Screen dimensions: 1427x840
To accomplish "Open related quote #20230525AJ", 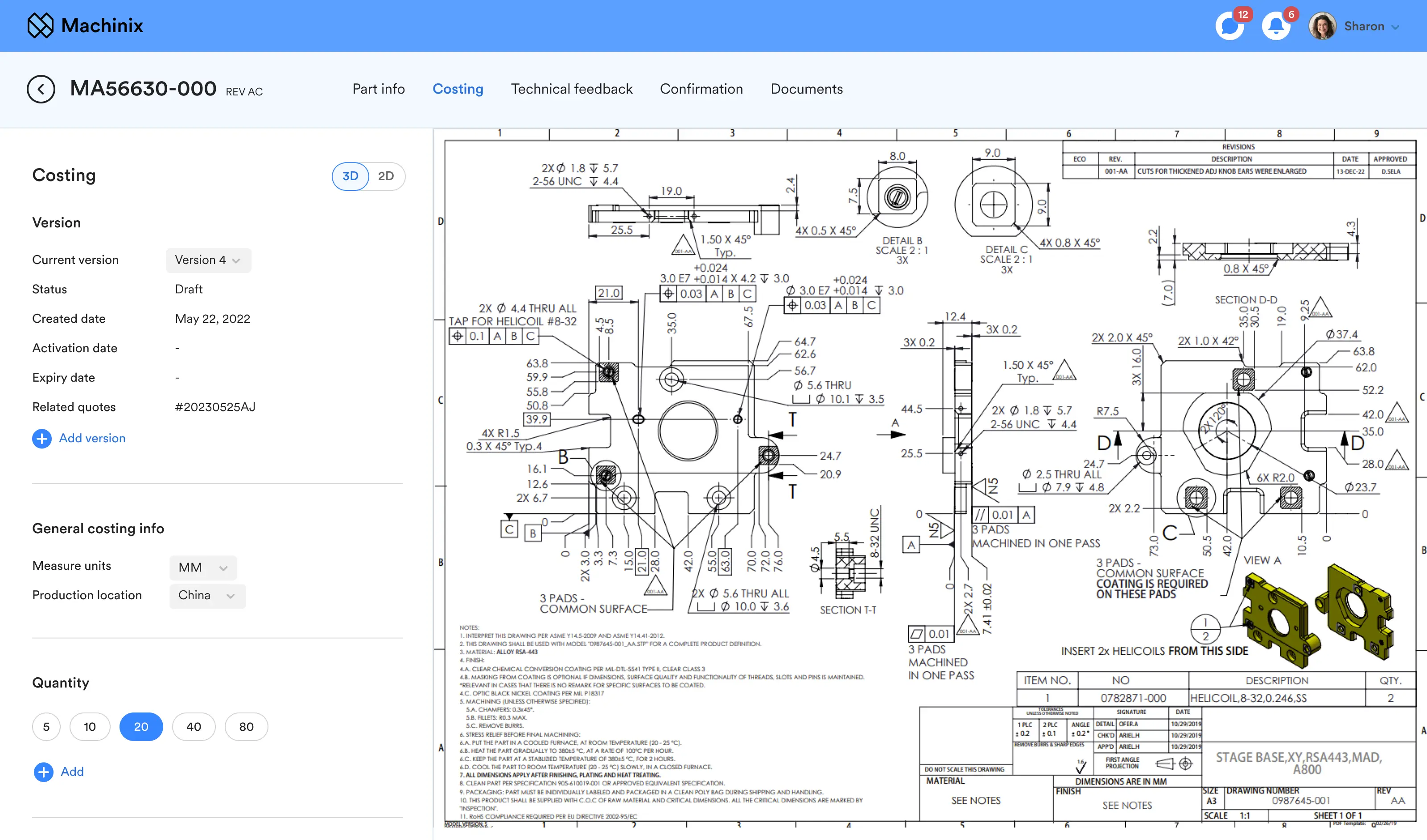I will pos(215,407).
